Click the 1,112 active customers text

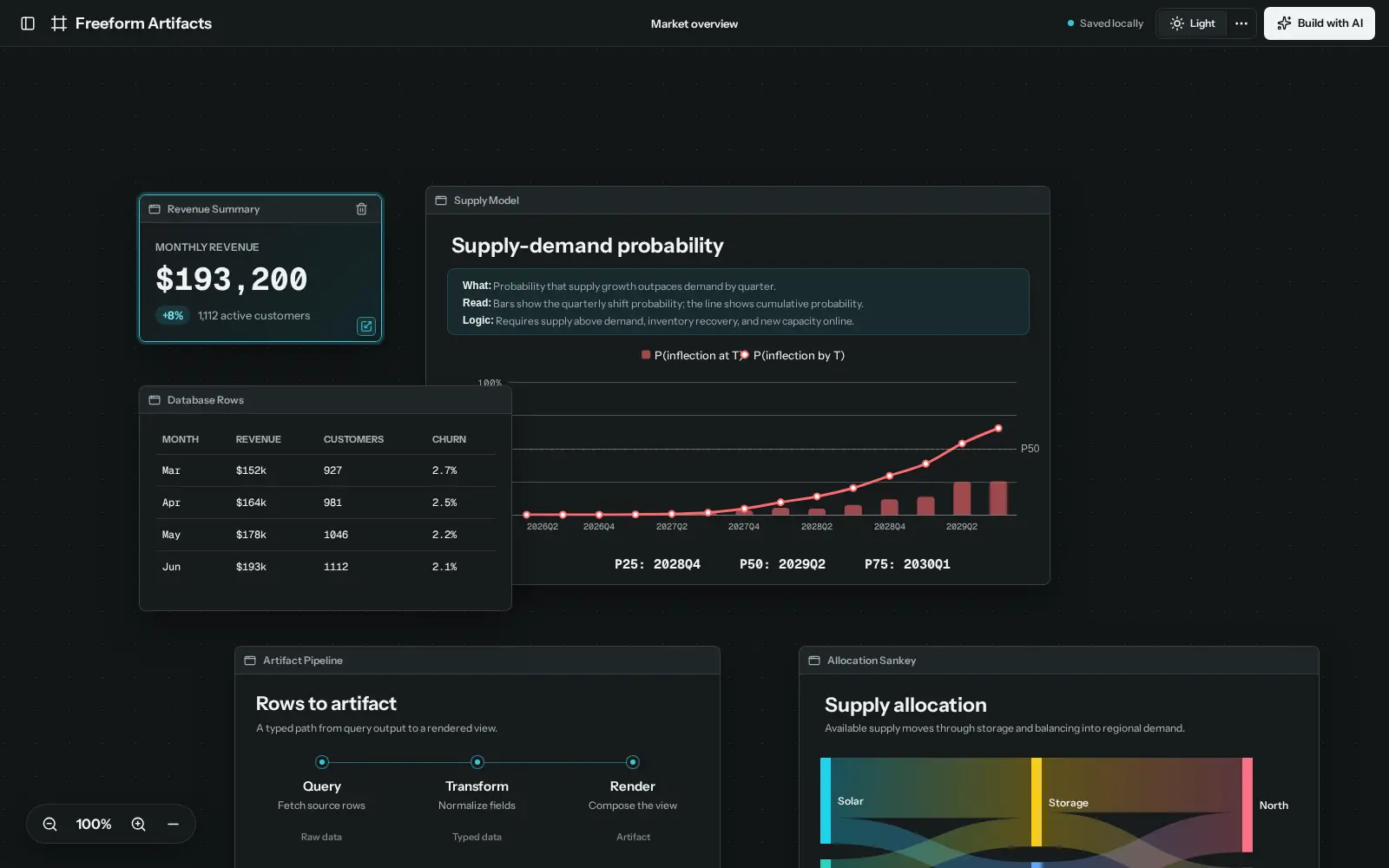pyautogui.click(x=253, y=316)
